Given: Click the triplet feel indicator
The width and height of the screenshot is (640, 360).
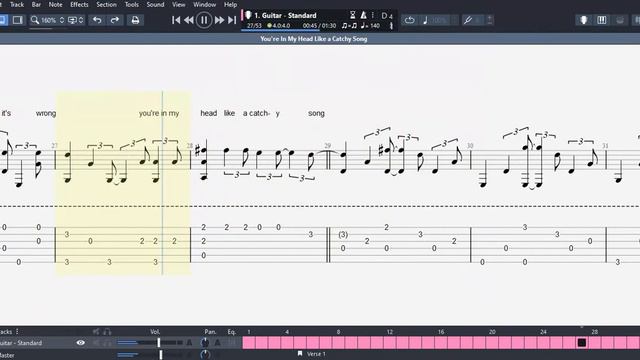Looking at the screenshot, I should point(349,26).
